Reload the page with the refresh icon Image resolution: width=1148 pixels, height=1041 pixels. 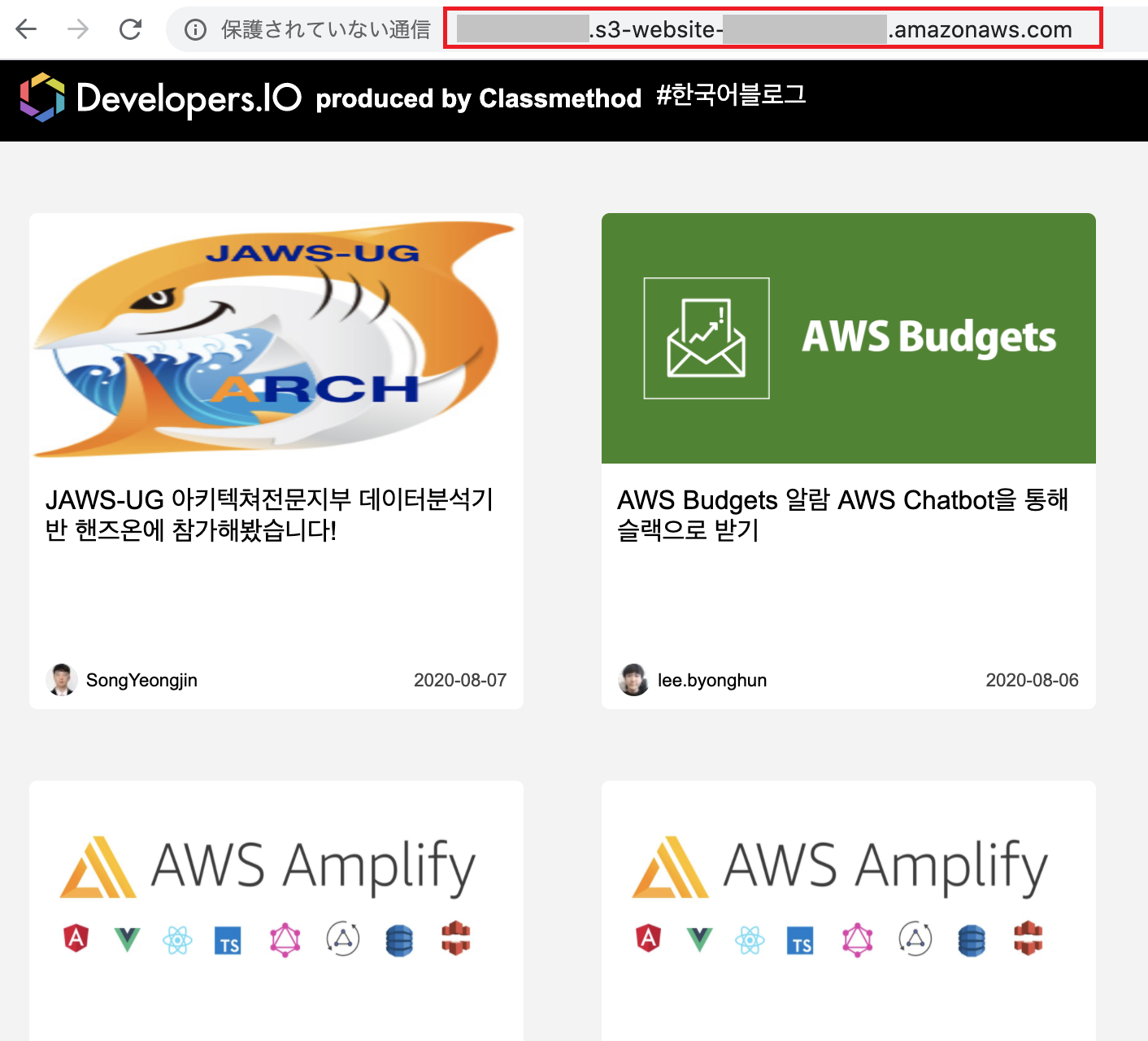(130, 29)
